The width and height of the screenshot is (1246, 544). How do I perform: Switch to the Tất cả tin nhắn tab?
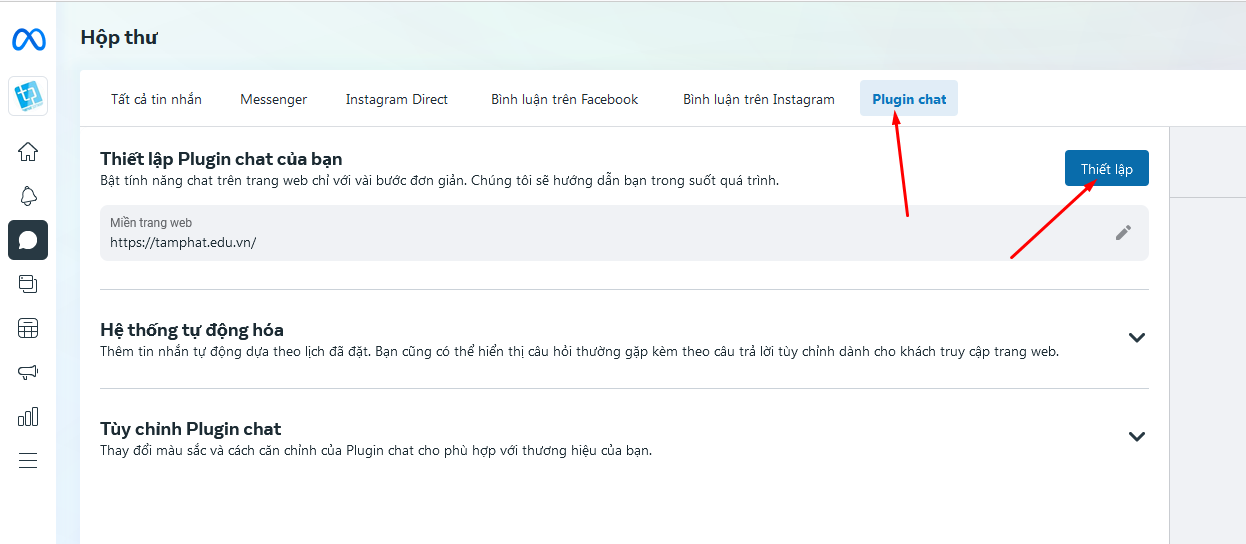click(156, 99)
